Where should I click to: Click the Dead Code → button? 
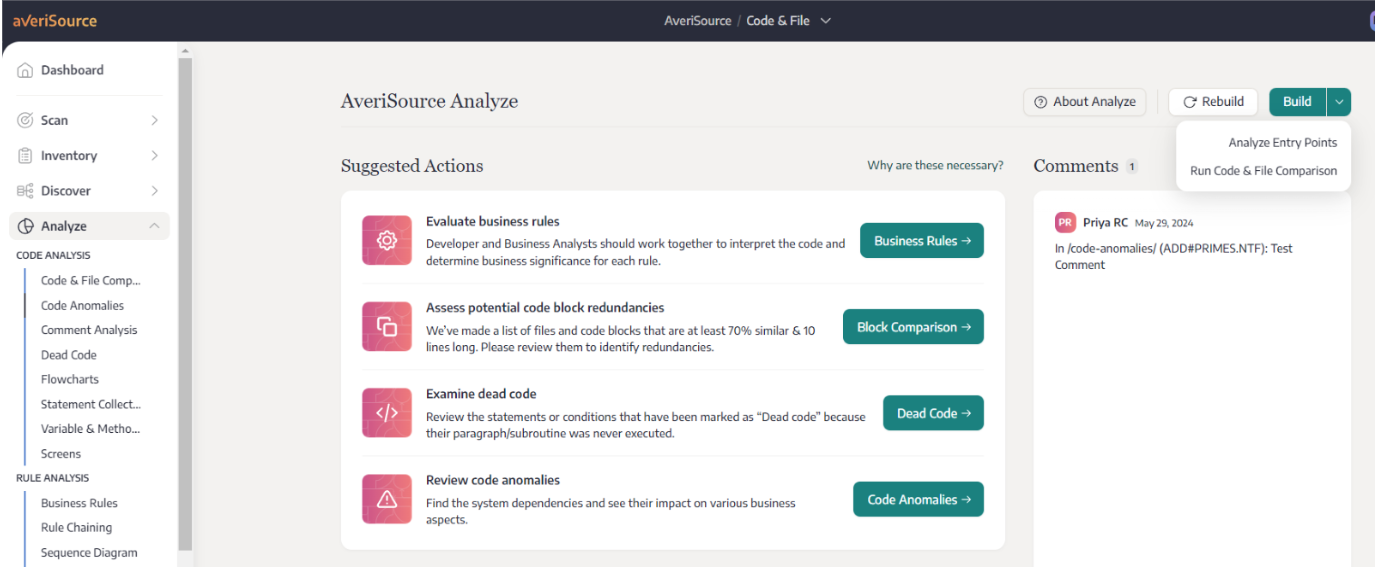click(x=933, y=413)
